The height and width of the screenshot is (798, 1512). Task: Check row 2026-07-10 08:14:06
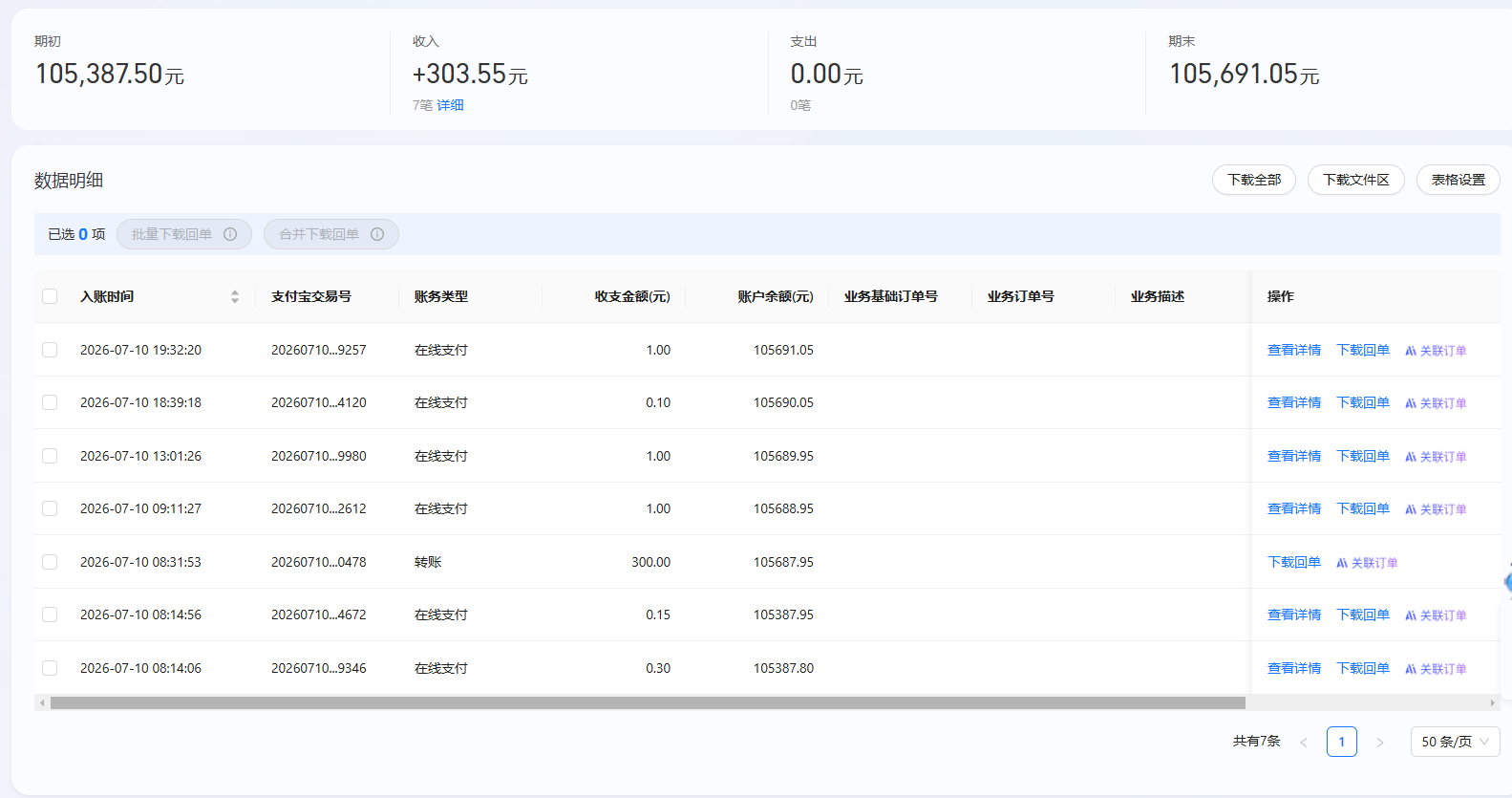(50, 668)
